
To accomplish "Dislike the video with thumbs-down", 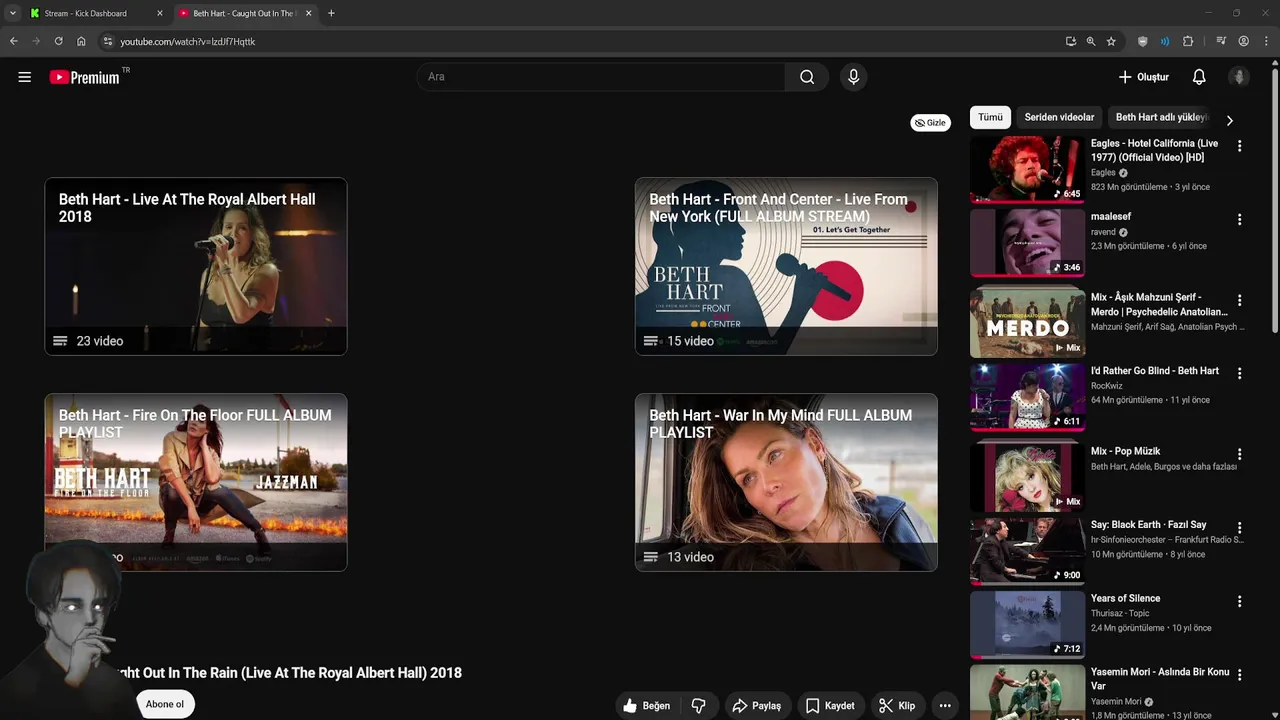I will 699,706.
